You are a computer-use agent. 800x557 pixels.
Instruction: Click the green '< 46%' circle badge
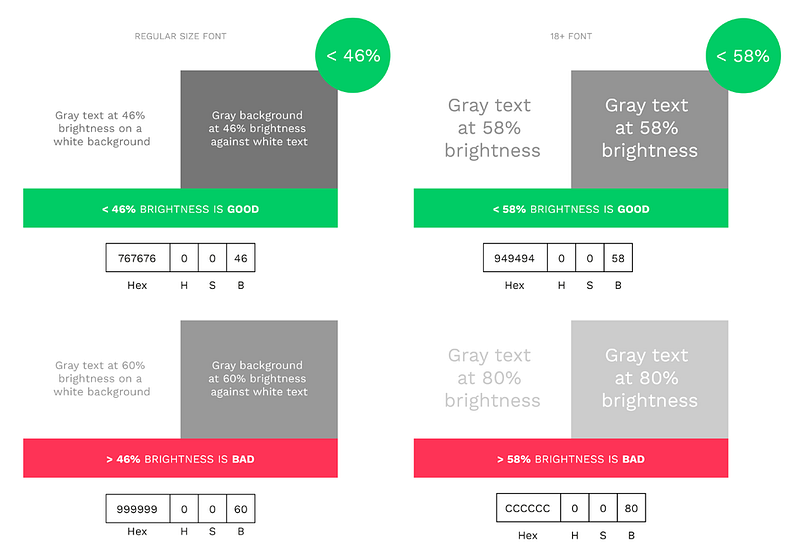tap(353, 56)
